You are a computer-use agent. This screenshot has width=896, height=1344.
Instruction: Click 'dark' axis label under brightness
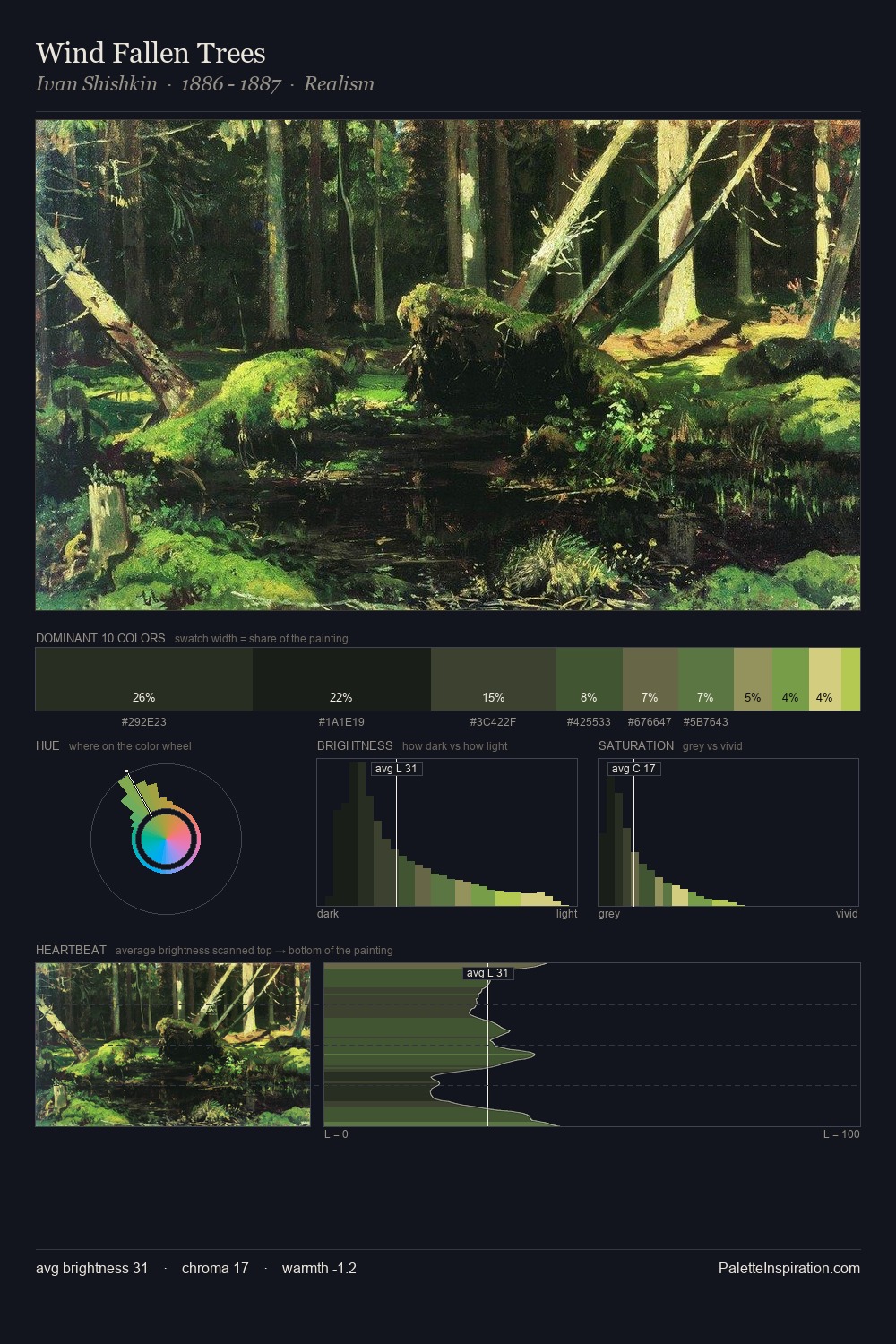click(328, 914)
